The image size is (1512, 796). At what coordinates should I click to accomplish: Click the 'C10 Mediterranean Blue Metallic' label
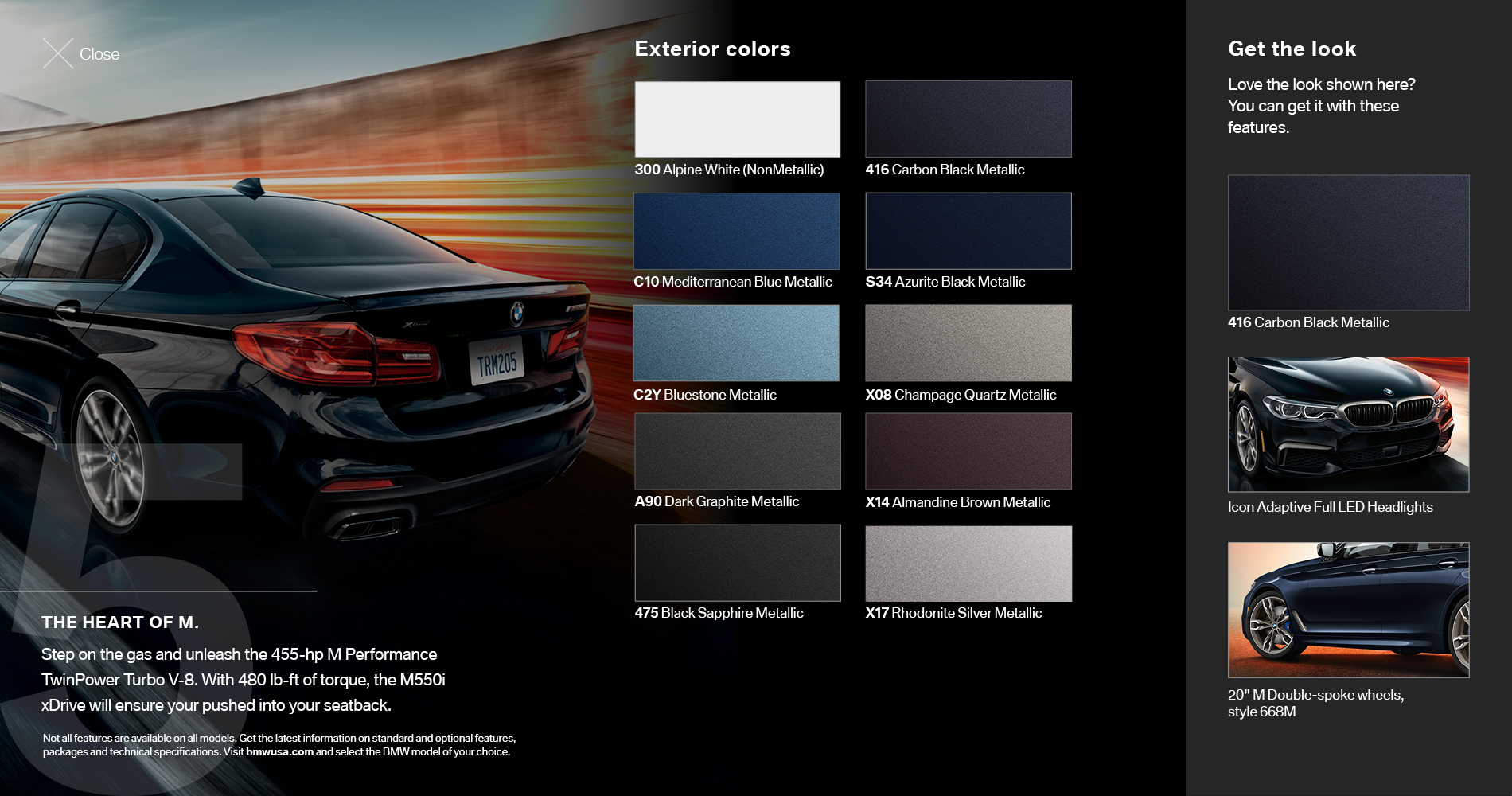coord(733,282)
